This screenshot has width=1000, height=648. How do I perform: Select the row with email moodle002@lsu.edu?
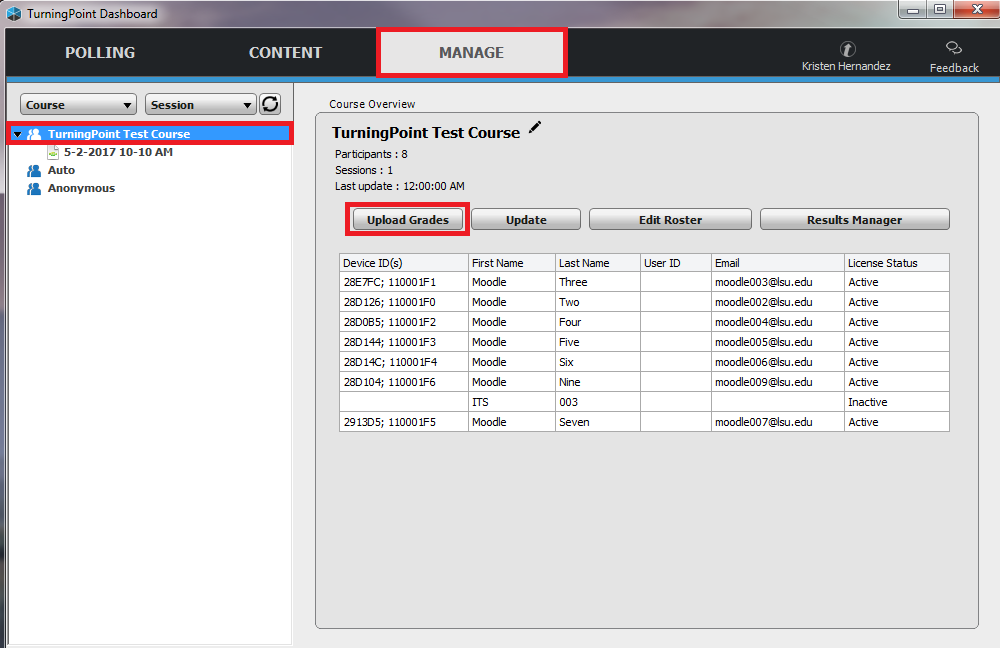(644, 302)
